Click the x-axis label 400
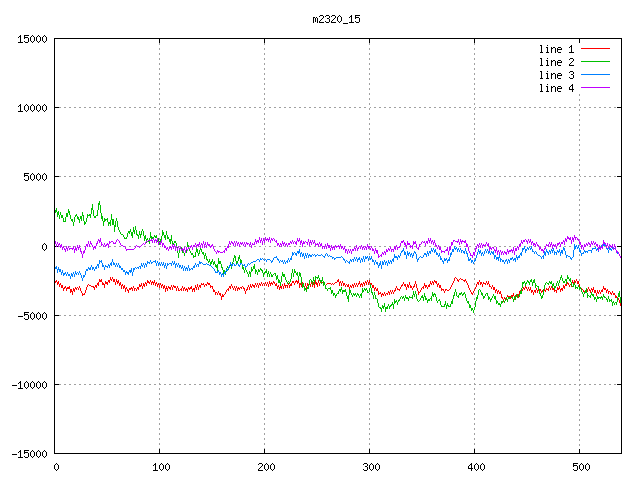The width and height of the screenshot is (640, 480). [475, 467]
